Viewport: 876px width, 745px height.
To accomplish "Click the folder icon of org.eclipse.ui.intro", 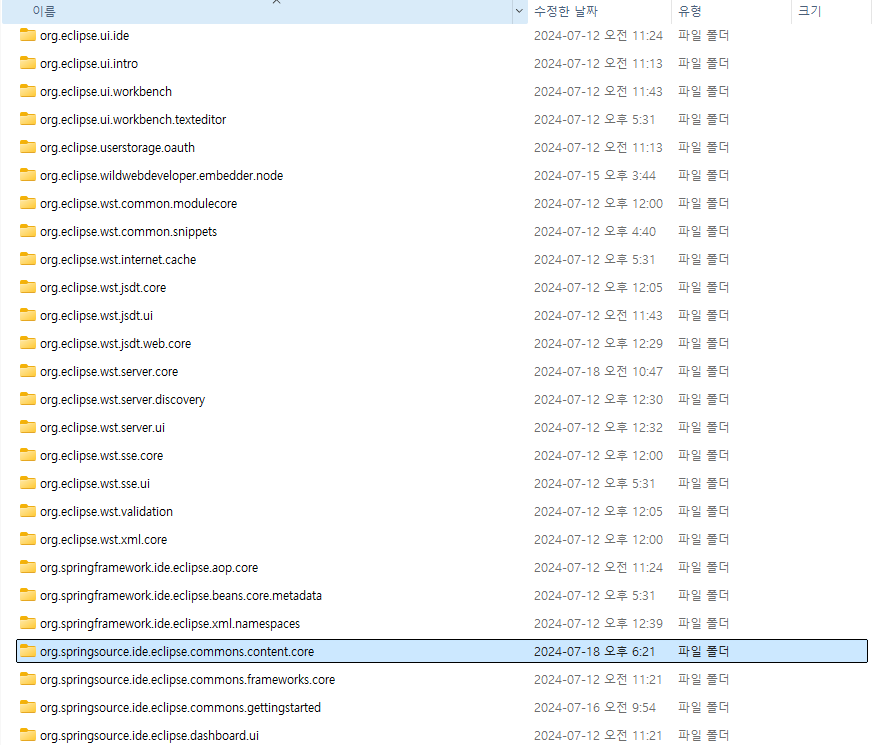I will (x=28, y=63).
